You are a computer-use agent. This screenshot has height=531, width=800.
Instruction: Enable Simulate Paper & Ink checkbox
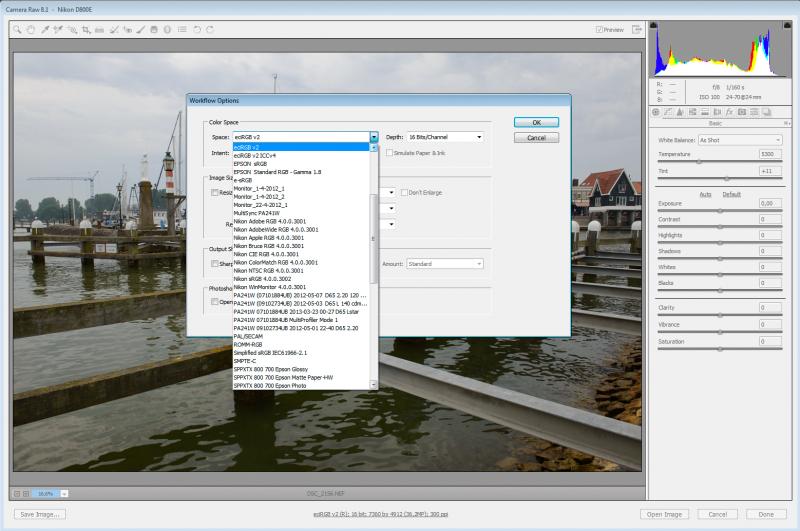(389, 153)
